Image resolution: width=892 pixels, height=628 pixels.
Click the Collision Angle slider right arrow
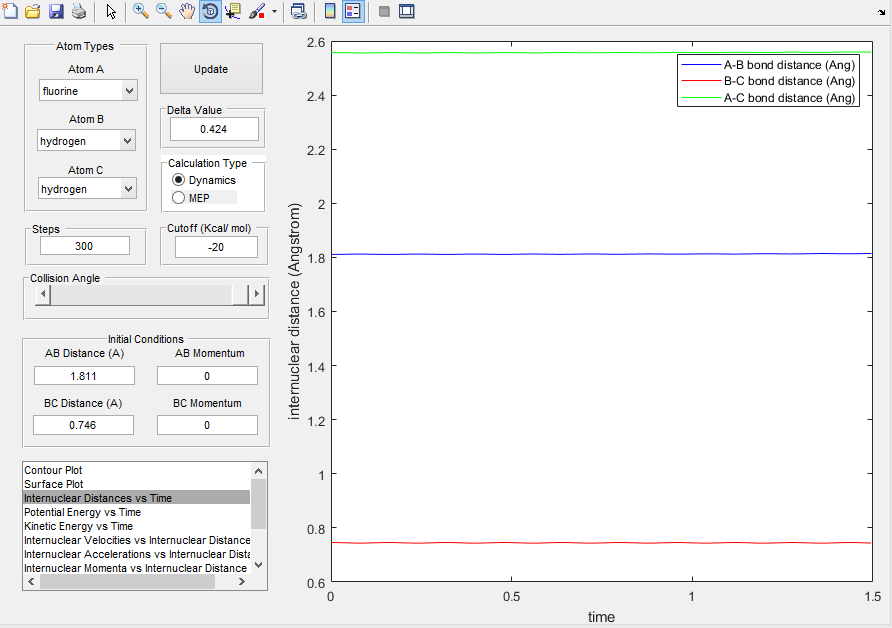click(257, 294)
